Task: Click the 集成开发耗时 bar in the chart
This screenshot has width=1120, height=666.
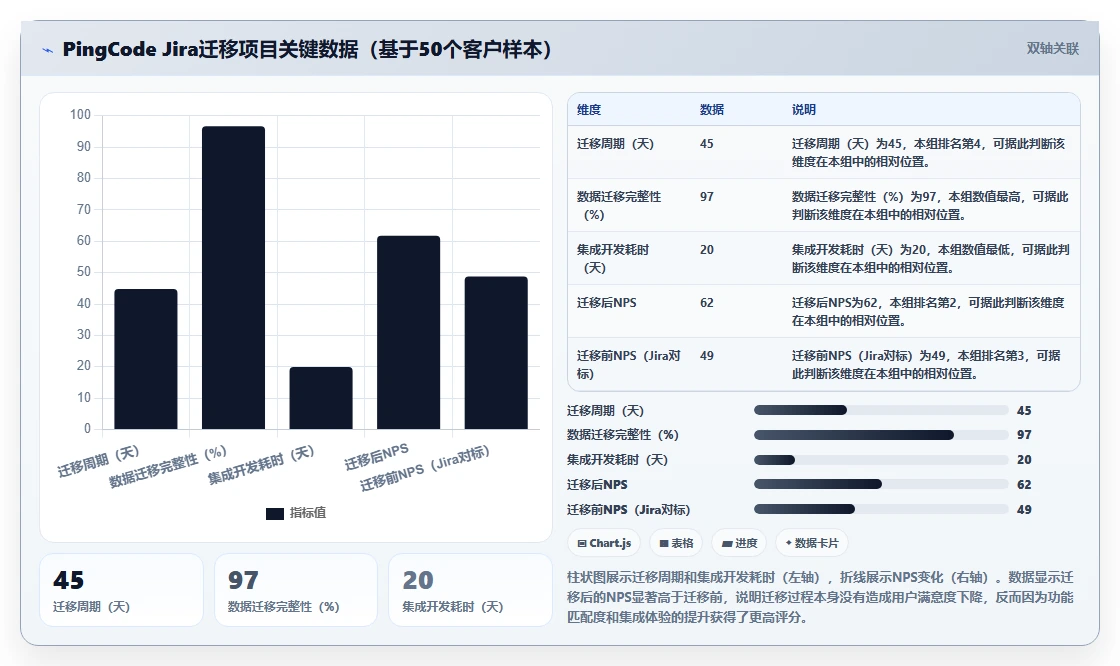Action: (x=321, y=398)
